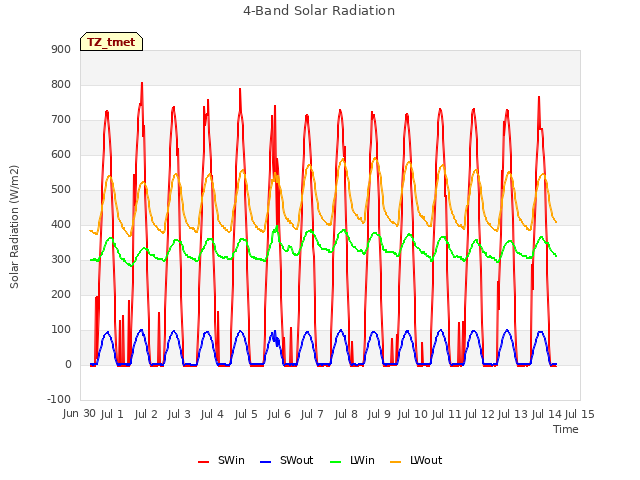This screenshot has height=480, width=640.
Task: Click the Jul 13 x-axis tick label
Action: click(513, 414)
